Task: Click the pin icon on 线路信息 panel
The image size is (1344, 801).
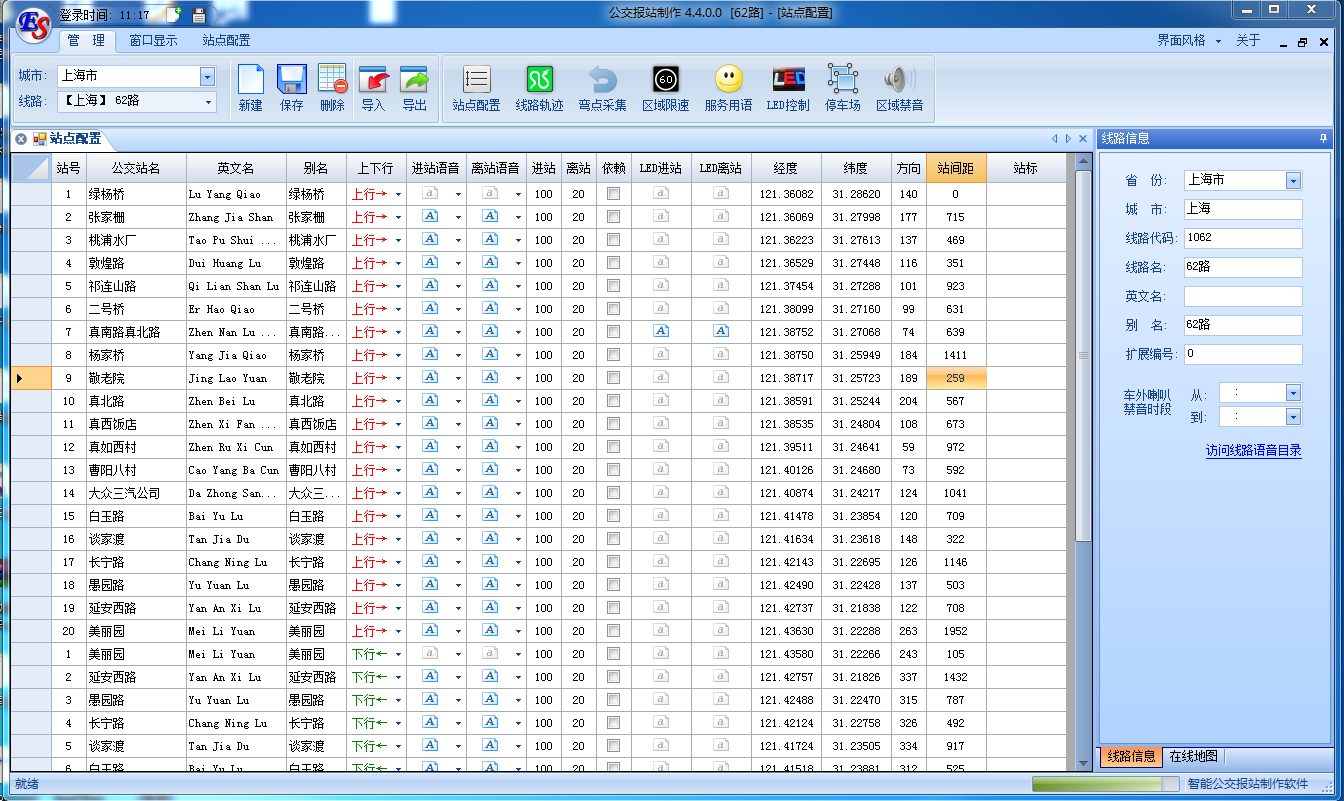Action: [1324, 139]
